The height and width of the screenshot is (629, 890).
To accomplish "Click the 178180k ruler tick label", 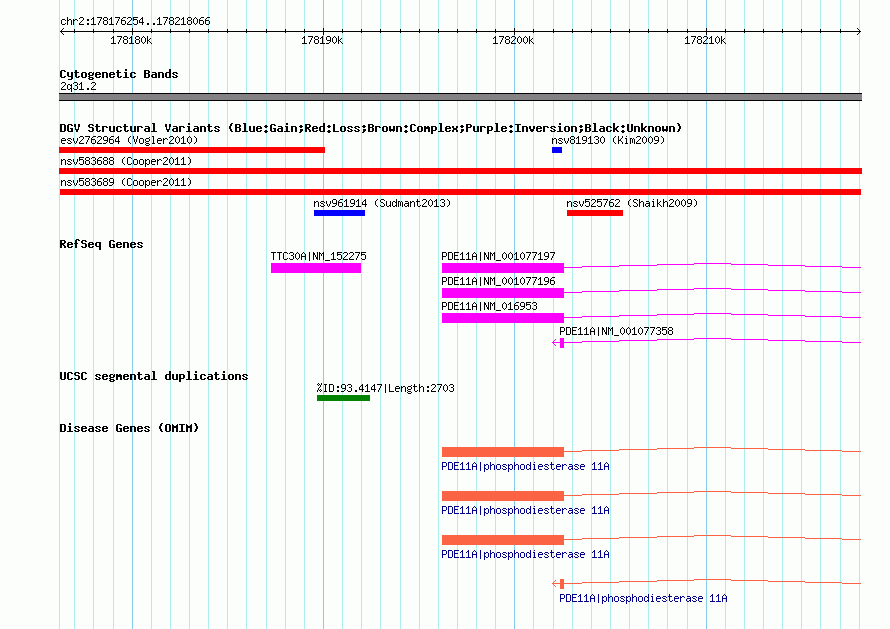I will (131, 40).
